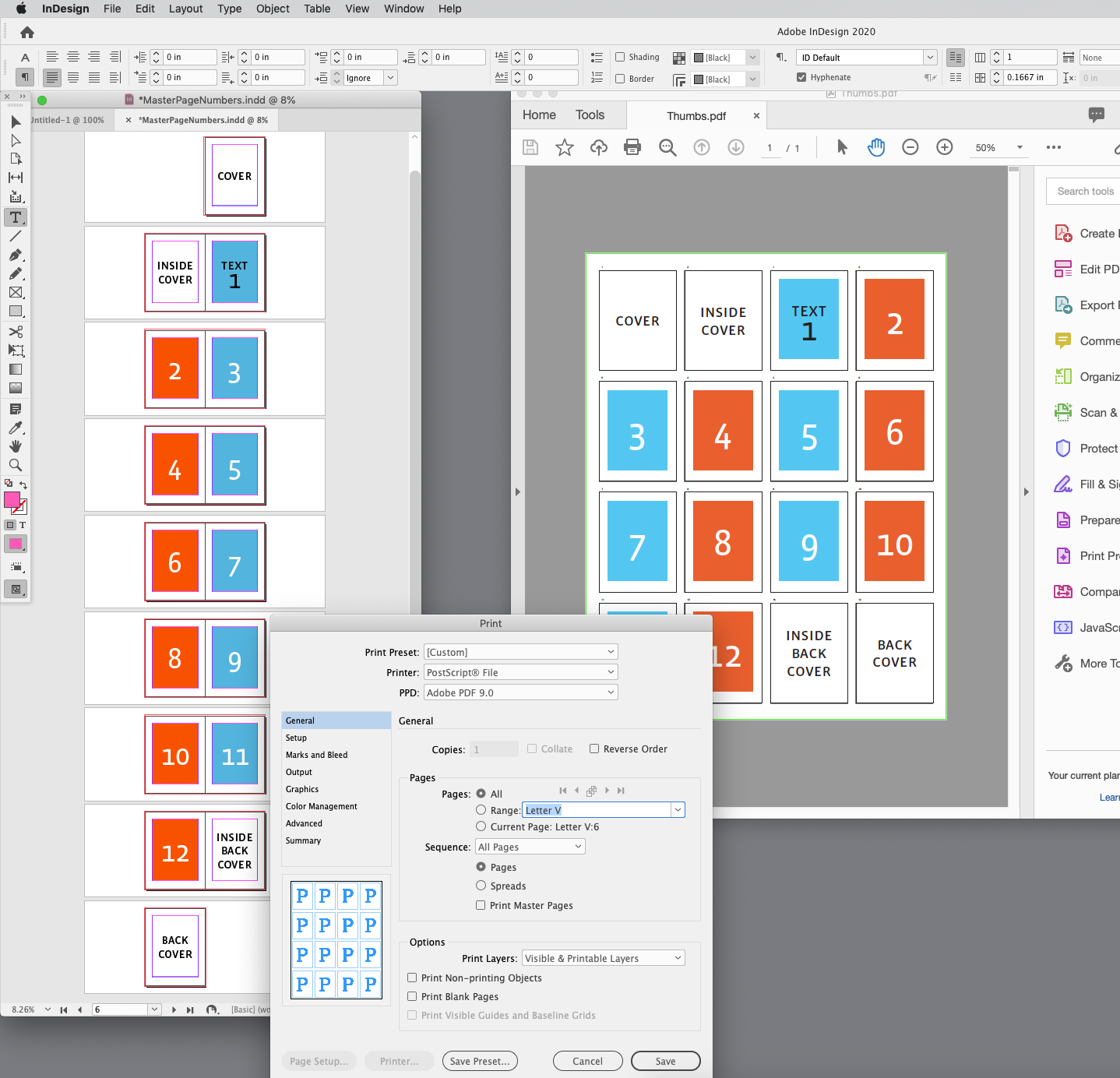Expand the Print Layers dropdown

[602, 957]
